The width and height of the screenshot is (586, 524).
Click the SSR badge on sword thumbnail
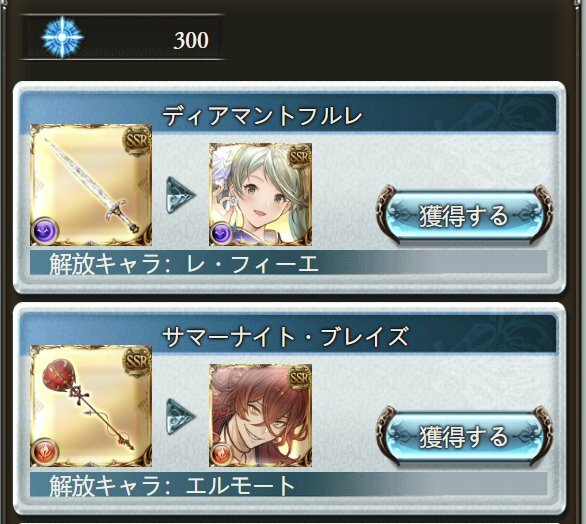tap(137, 141)
